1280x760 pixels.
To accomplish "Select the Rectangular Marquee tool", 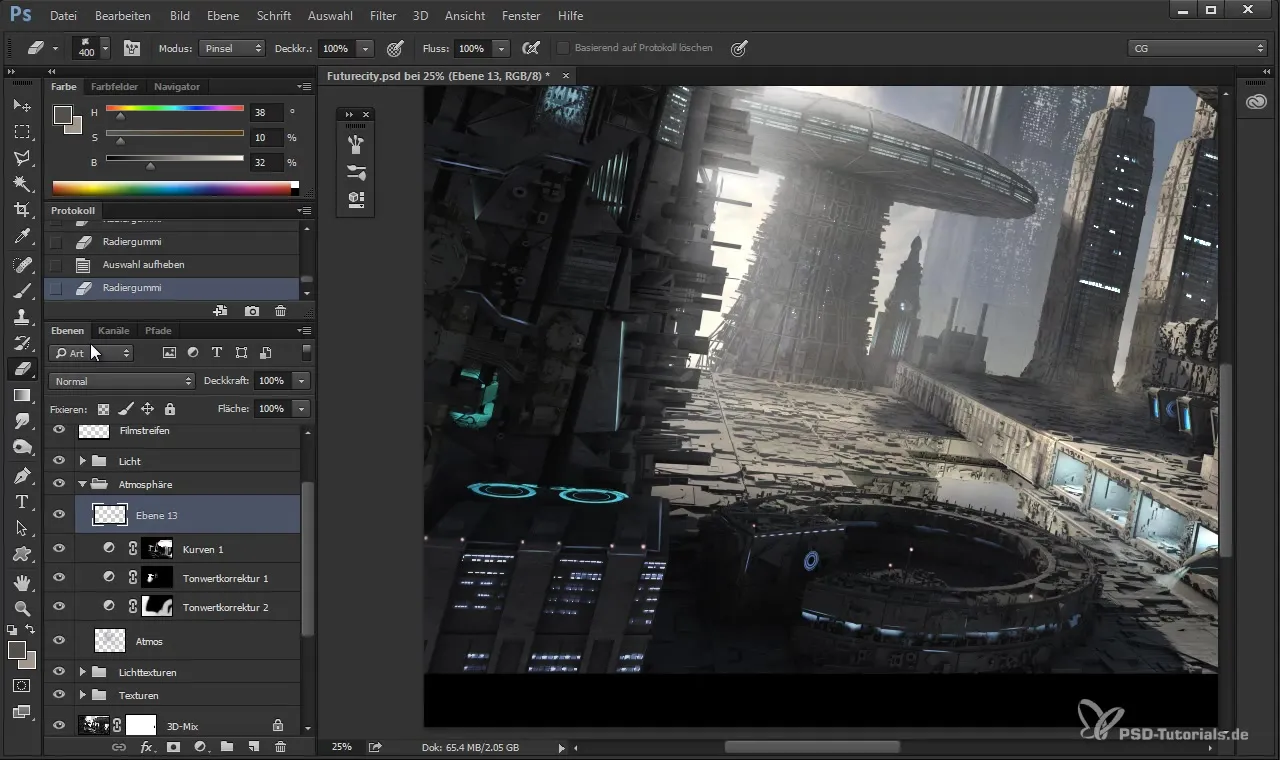I will [22, 131].
